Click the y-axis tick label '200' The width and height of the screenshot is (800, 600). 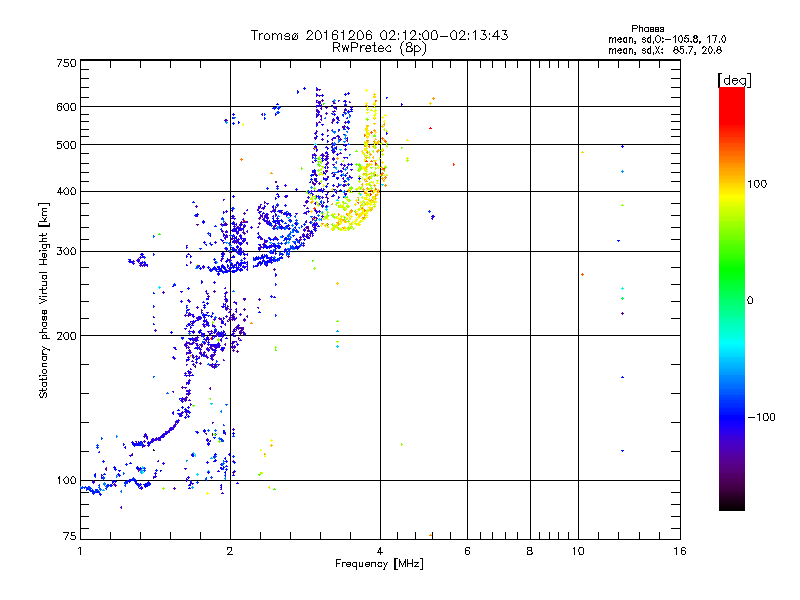coord(66,336)
